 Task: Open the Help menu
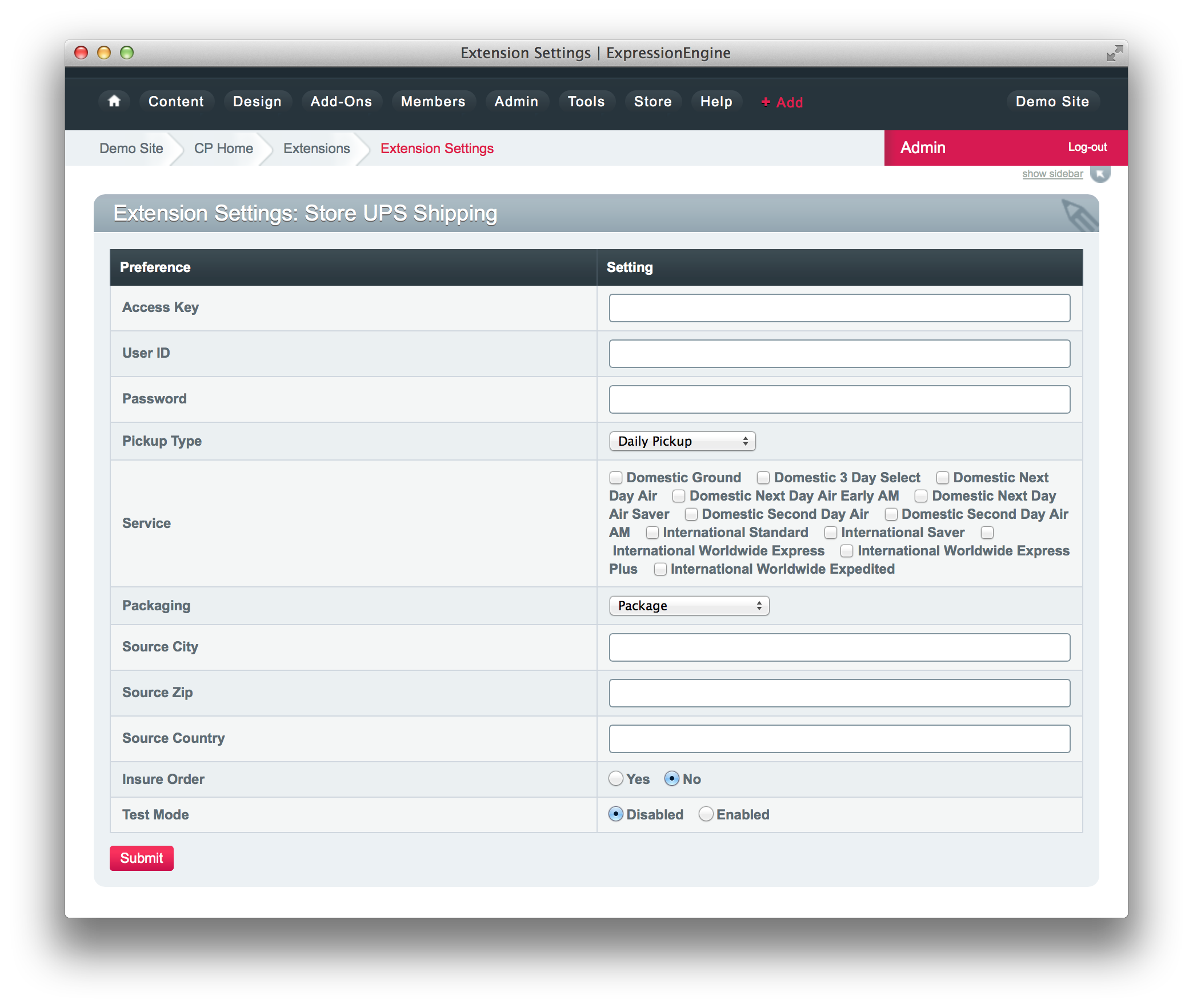pyautogui.click(x=716, y=101)
